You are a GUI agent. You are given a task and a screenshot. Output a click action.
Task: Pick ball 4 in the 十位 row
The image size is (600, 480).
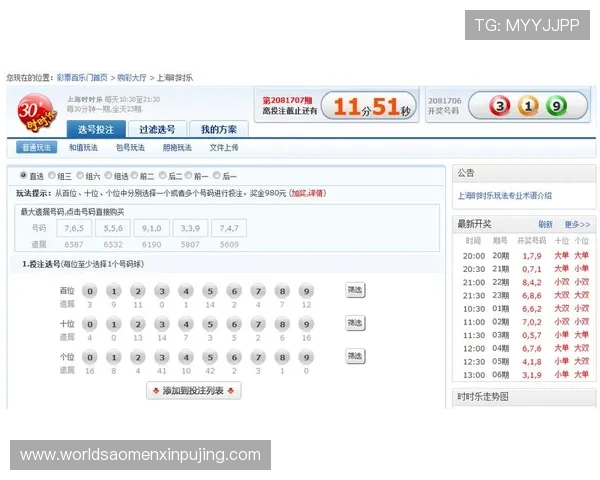(186, 324)
